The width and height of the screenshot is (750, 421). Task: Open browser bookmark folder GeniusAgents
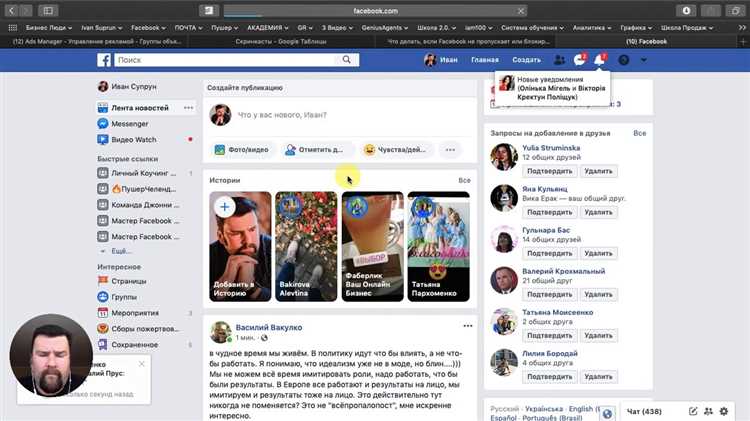(385, 28)
